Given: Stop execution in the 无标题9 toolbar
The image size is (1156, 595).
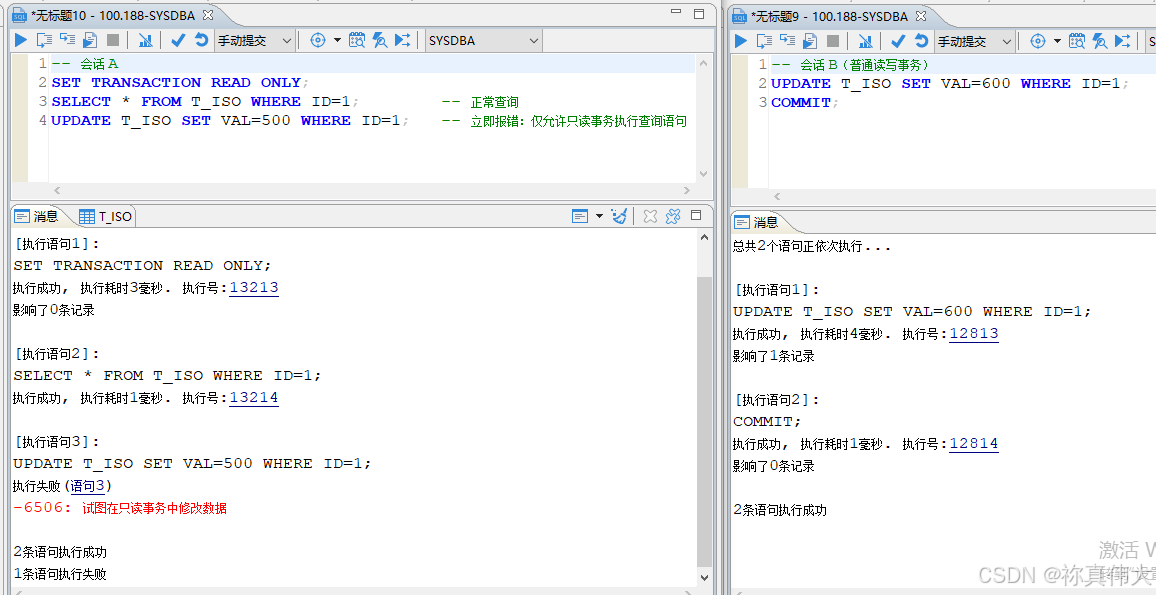Looking at the screenshot, I should pyautogui.click(x=833, y=41).
